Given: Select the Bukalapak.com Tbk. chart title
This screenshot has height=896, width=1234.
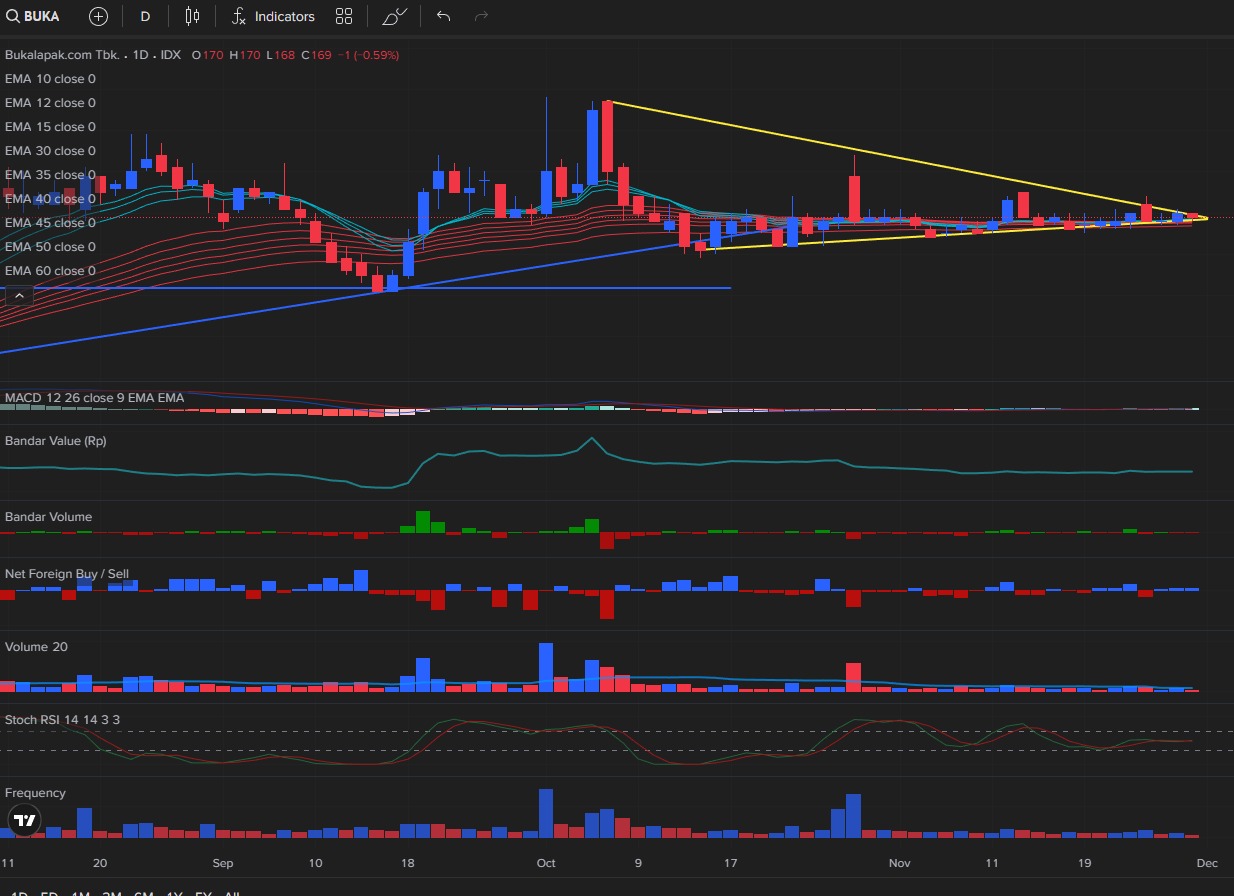Looking at the screenshot, I should click(x=93, y=55).
